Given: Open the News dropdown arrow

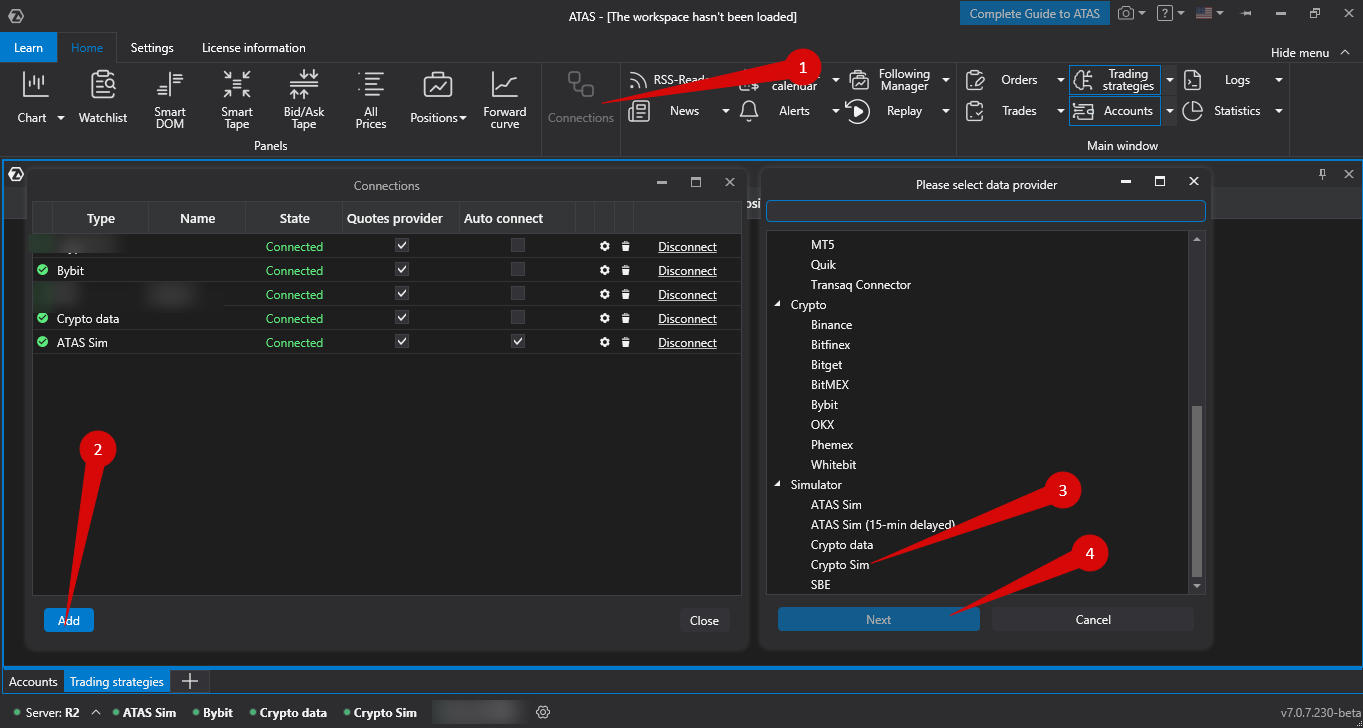Looking at the screenshot, I should (726, 111).
